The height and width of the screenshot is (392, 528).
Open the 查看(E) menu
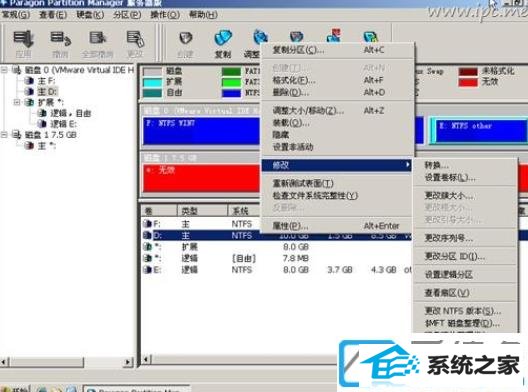(x=53, y=15)
